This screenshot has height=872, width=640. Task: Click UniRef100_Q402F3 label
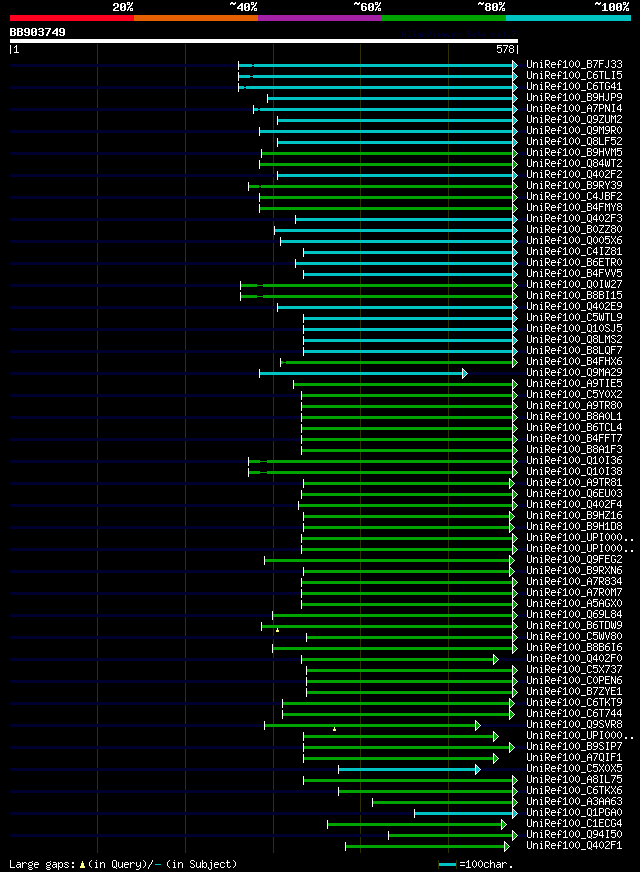[x=574, y=219]
